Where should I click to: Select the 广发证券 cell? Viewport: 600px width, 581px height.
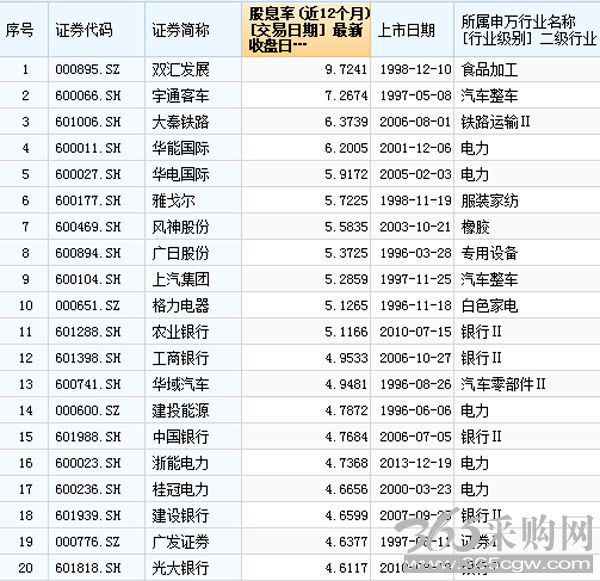point(193,542)
